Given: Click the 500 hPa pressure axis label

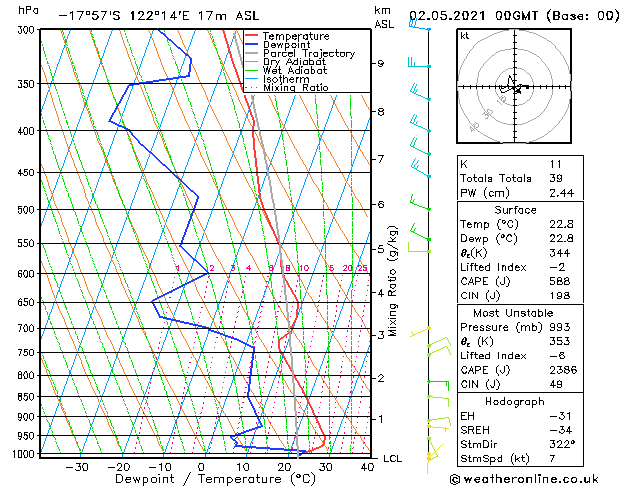Looking at the screenshot, I should click(x=26, y=210).
